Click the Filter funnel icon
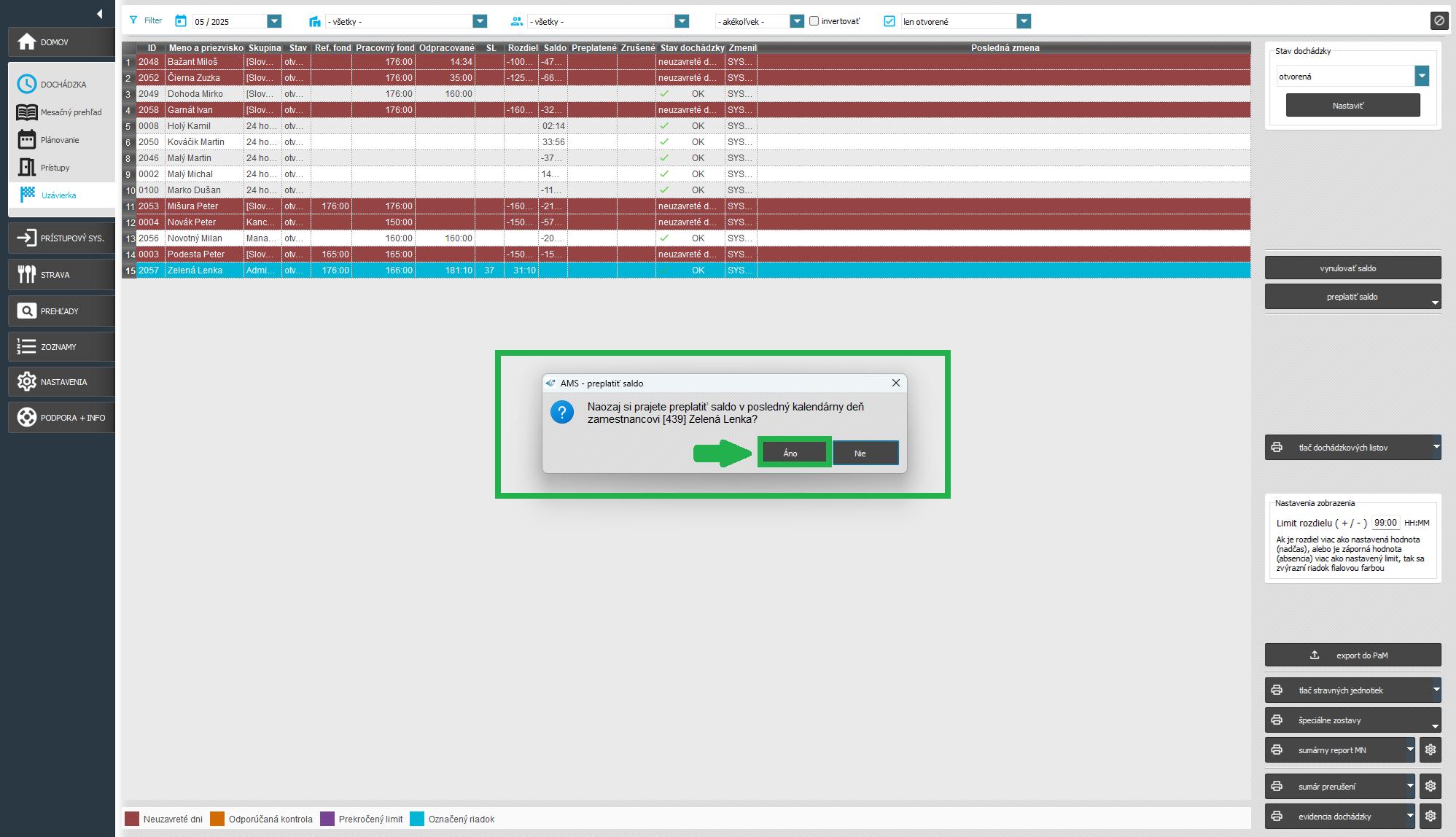 [x=133, y=20]
